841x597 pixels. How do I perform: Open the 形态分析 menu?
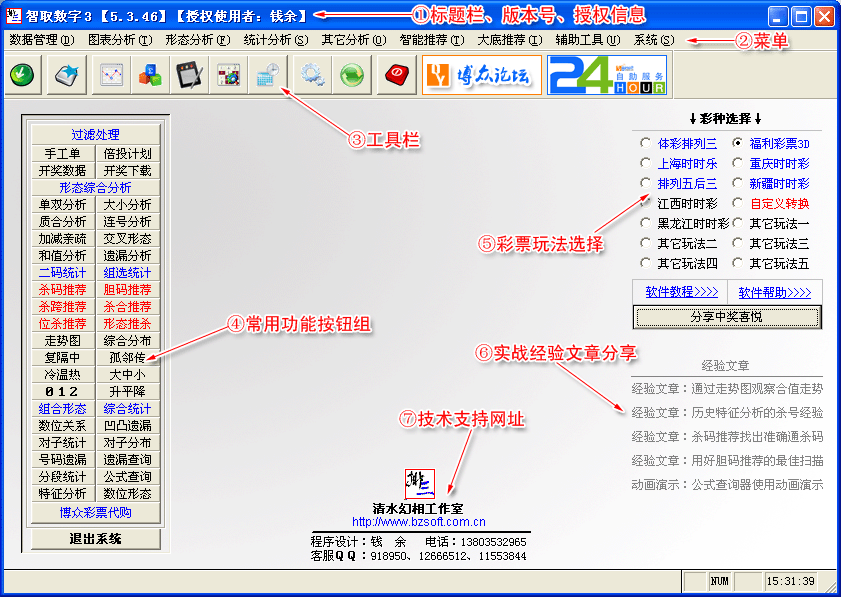point(198,40)
